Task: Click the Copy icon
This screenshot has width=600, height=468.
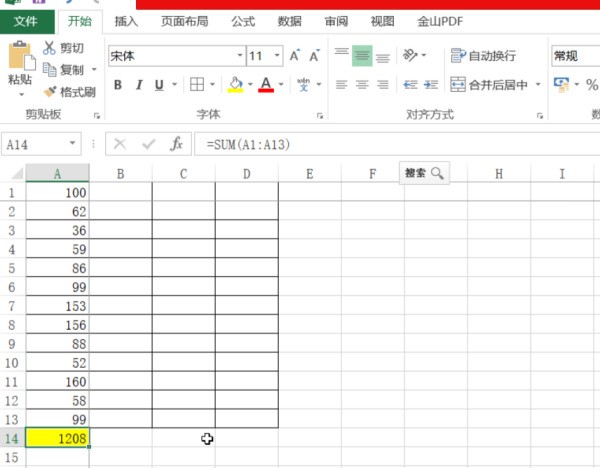Action: [x=49, y=70]
